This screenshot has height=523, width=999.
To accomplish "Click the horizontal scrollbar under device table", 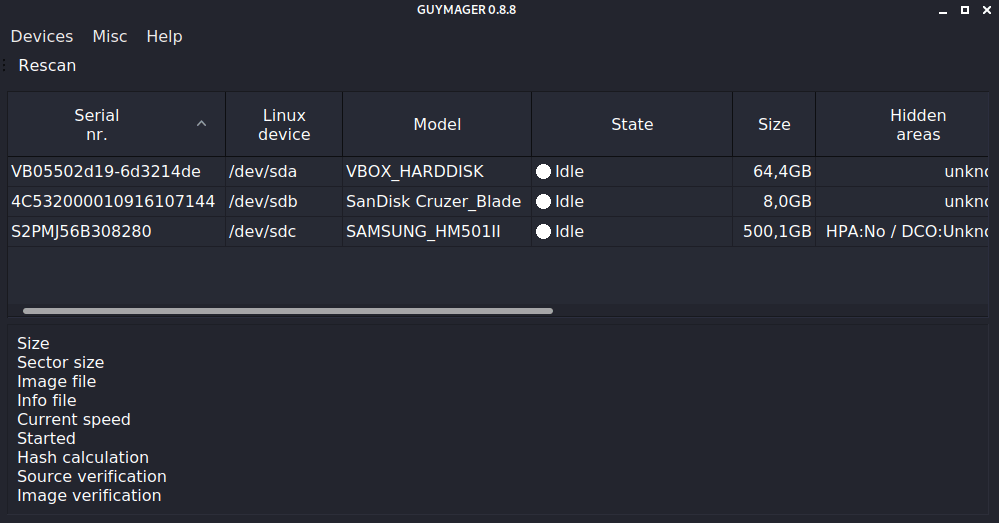I will coord(288,311).
